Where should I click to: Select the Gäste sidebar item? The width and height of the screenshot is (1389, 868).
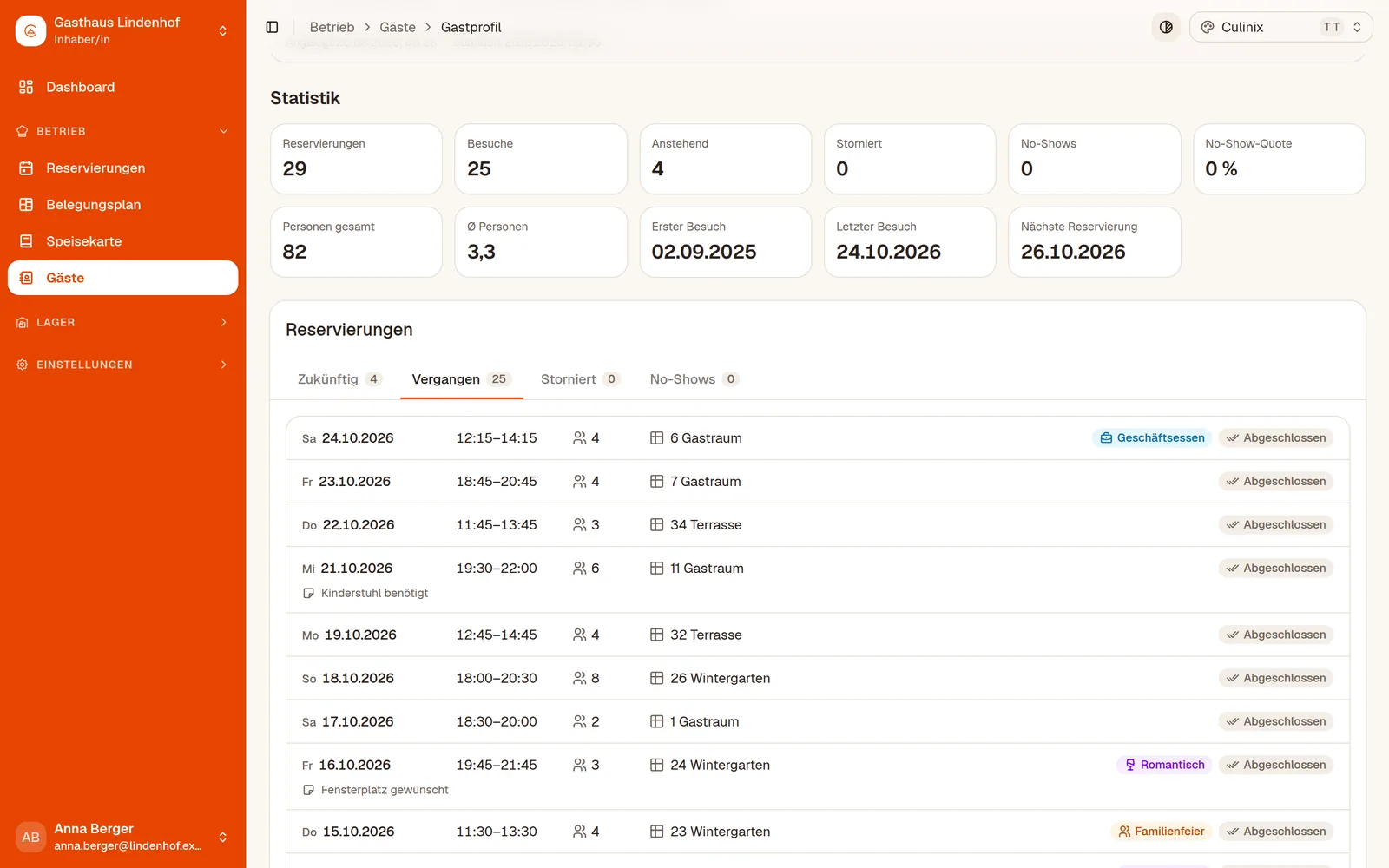pyautogui.click(x=122, y=278)
